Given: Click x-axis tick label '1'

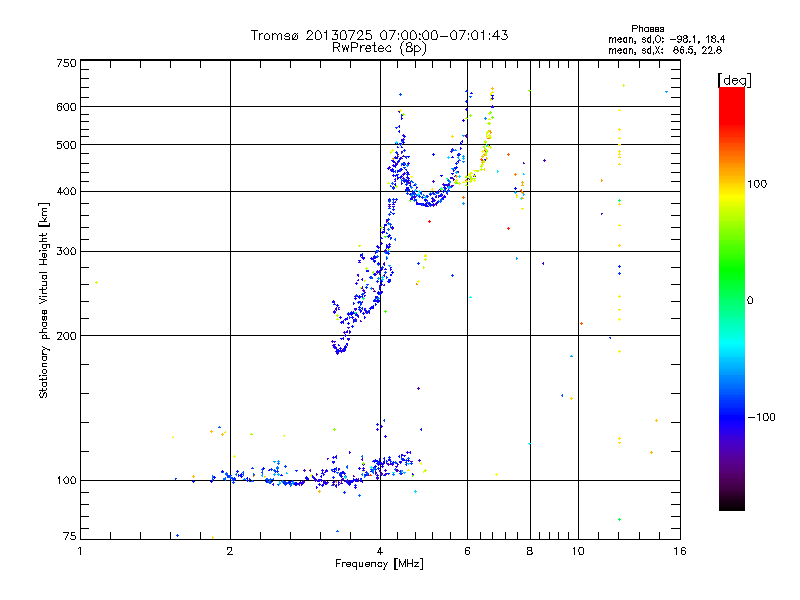Looking at the screenshot, I should tap(80, 551).
